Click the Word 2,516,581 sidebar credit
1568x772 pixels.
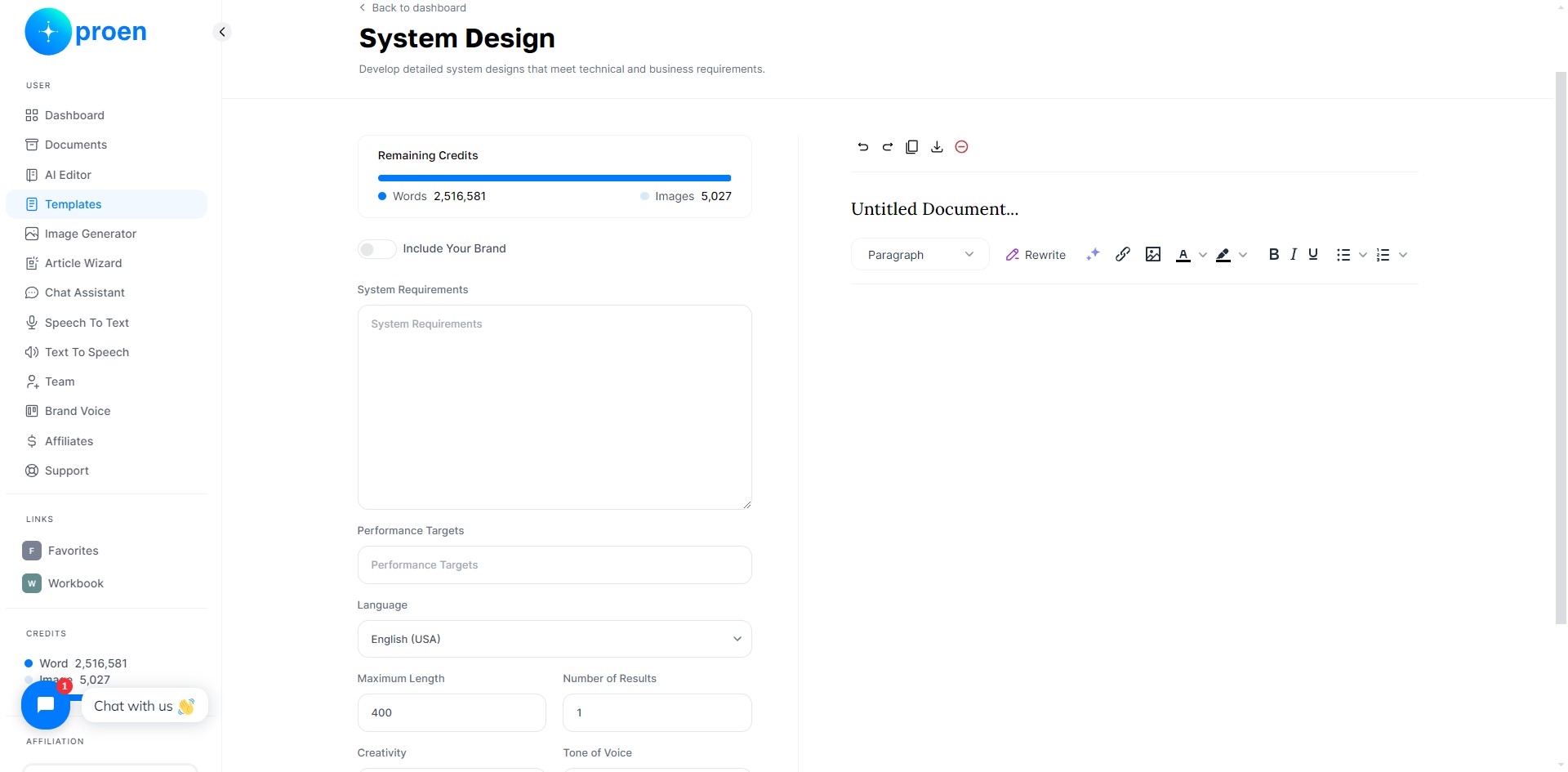pyautogui.click(x=76, y=663)
